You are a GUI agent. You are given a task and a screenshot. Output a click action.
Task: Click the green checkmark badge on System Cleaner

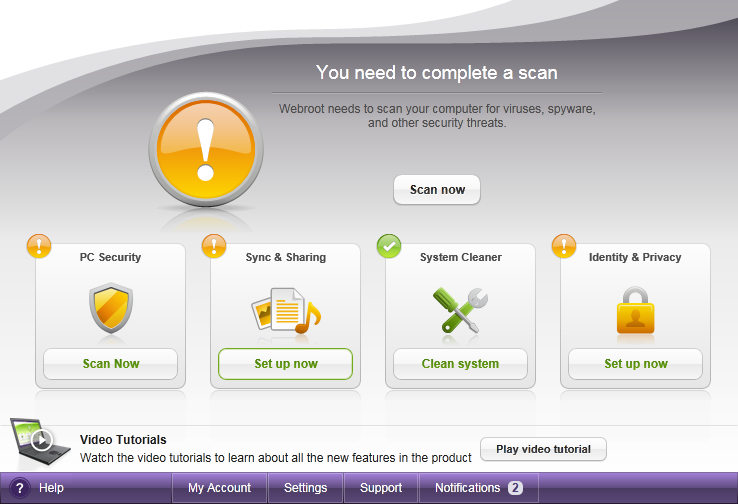click(x=389, y=246)
